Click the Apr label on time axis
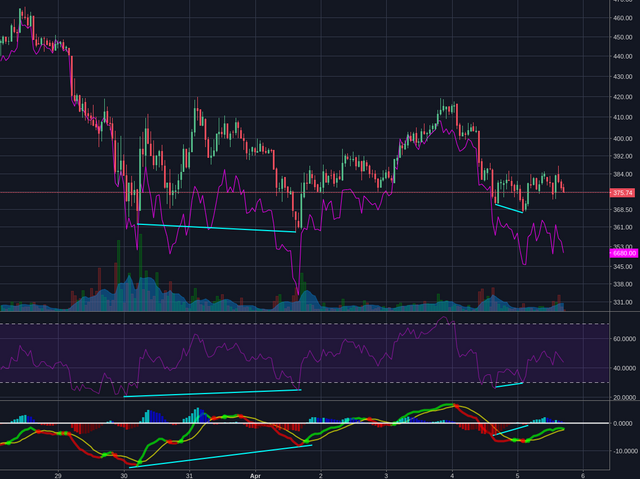The height and width of the screenshot is (479, 640). pyautogui.click(x=255, y=476)
